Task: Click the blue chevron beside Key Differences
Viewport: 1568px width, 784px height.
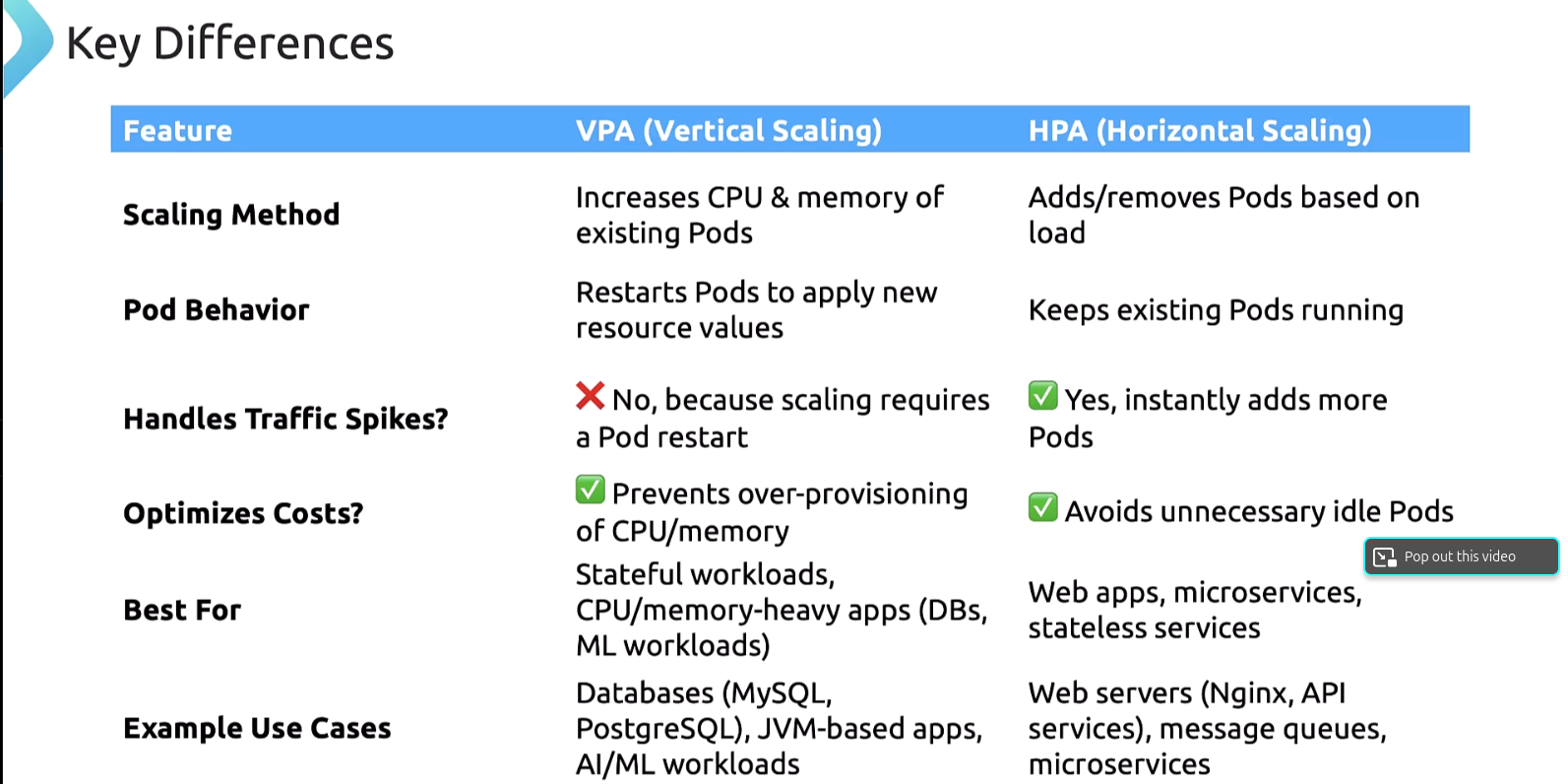Action: [27, 44]
